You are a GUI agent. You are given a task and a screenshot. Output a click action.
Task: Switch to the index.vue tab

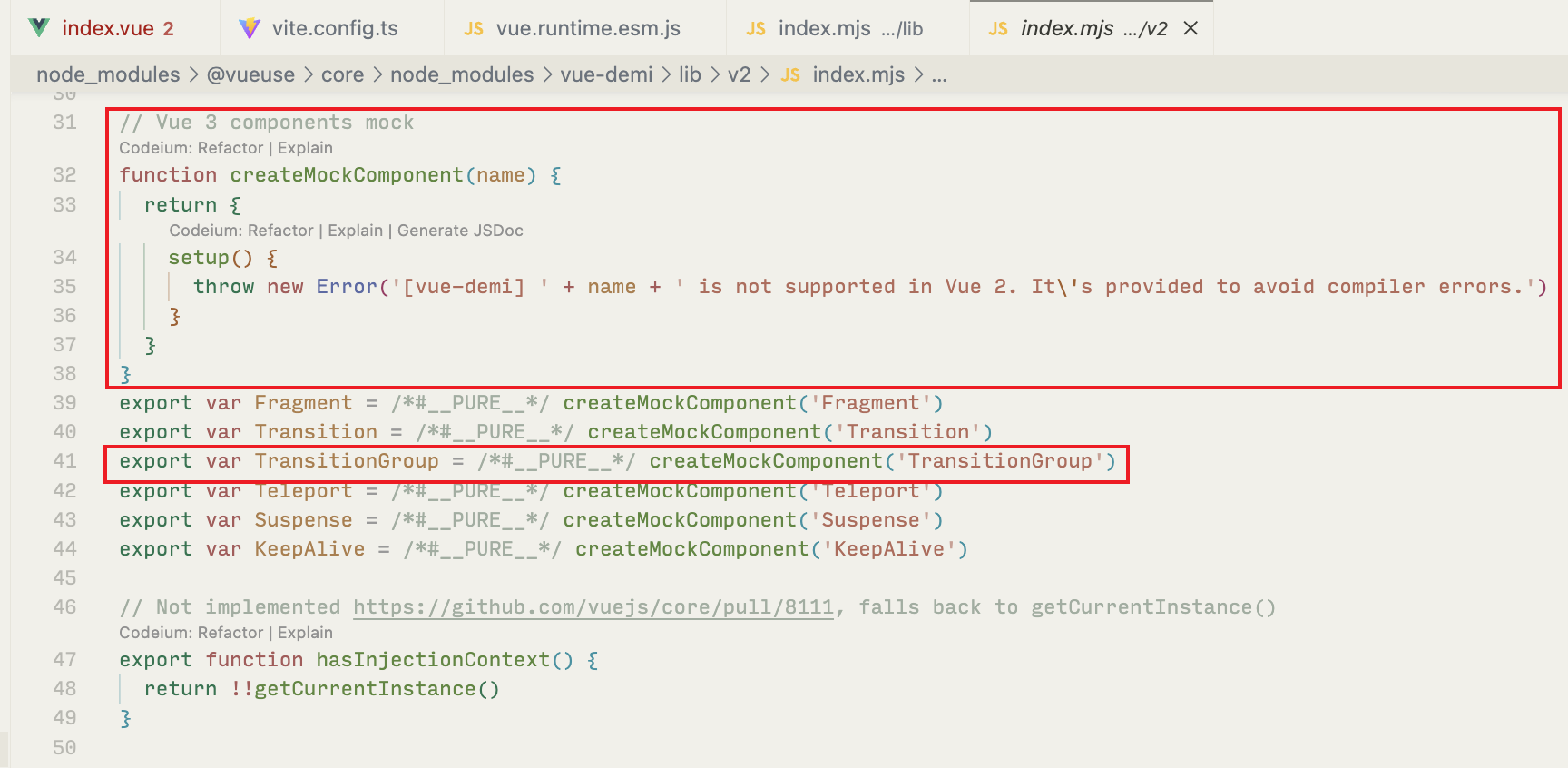[x=114, y=28]
